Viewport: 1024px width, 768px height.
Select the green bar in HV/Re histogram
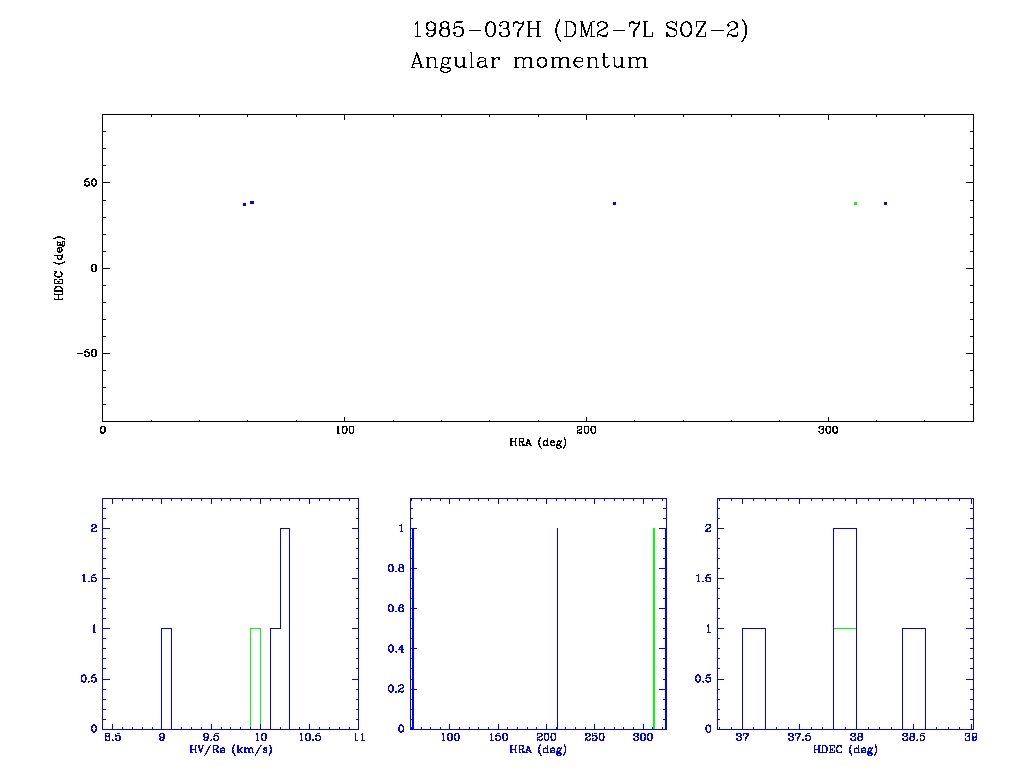255,678
